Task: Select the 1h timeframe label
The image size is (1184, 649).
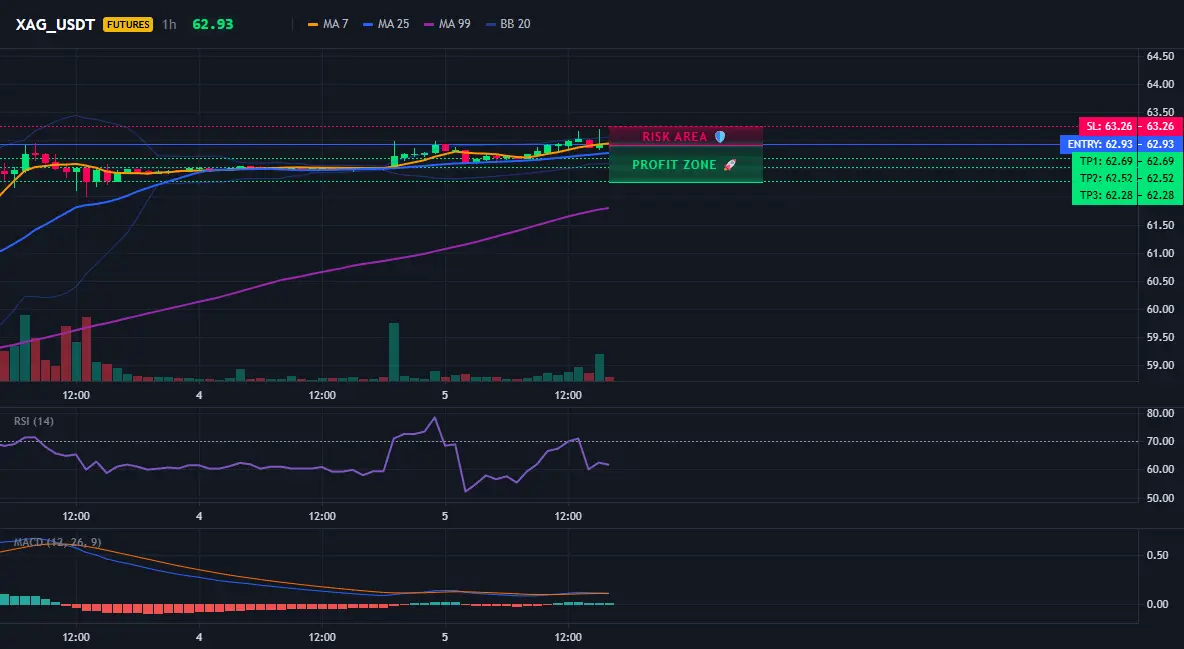Action: point(169,24)
